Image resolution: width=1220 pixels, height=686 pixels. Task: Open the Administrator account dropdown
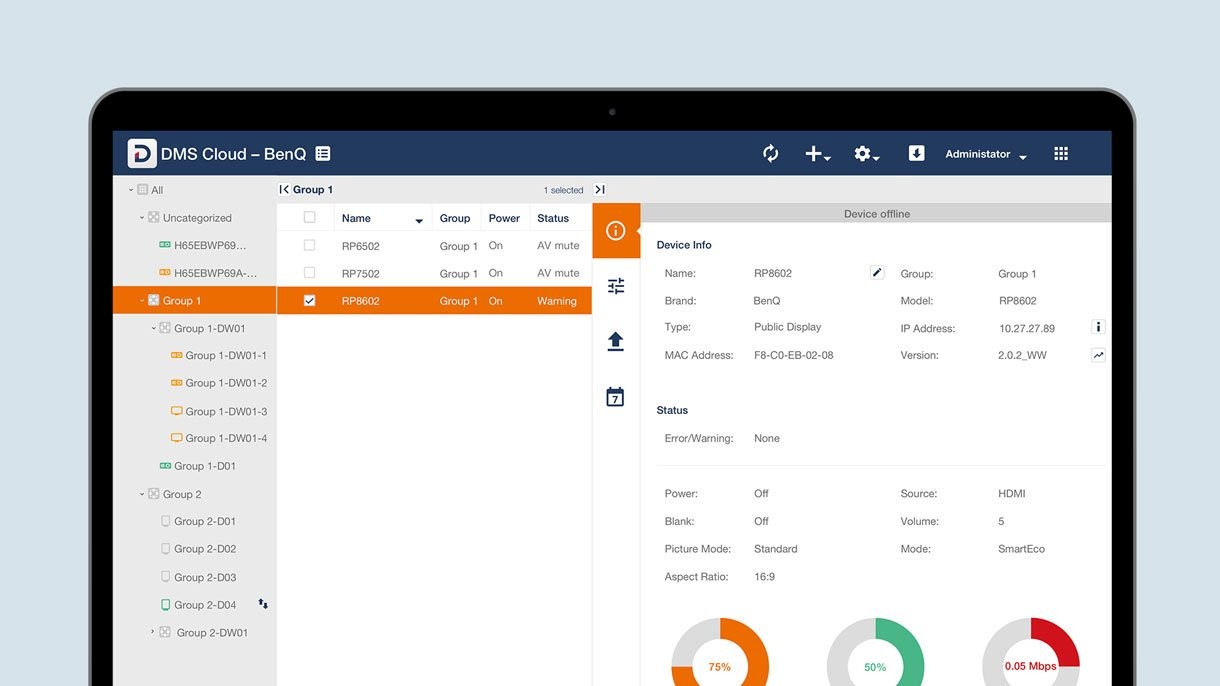point(985,155)
